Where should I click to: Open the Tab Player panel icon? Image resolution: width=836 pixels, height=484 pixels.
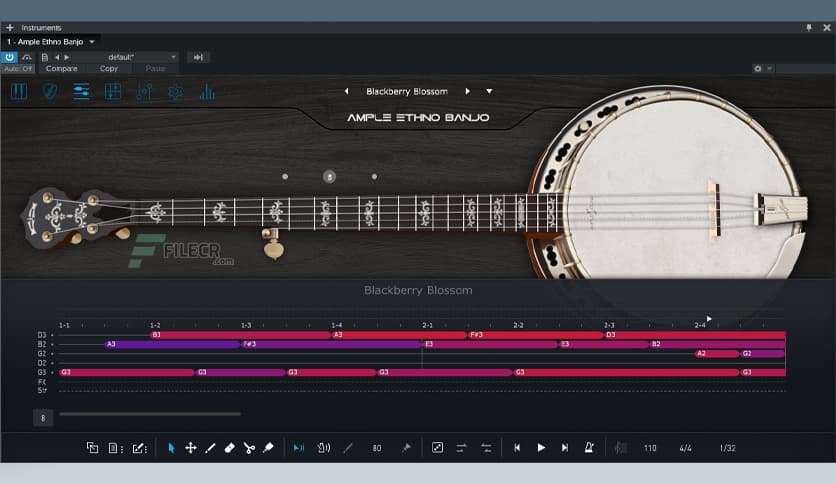point(112,92)
